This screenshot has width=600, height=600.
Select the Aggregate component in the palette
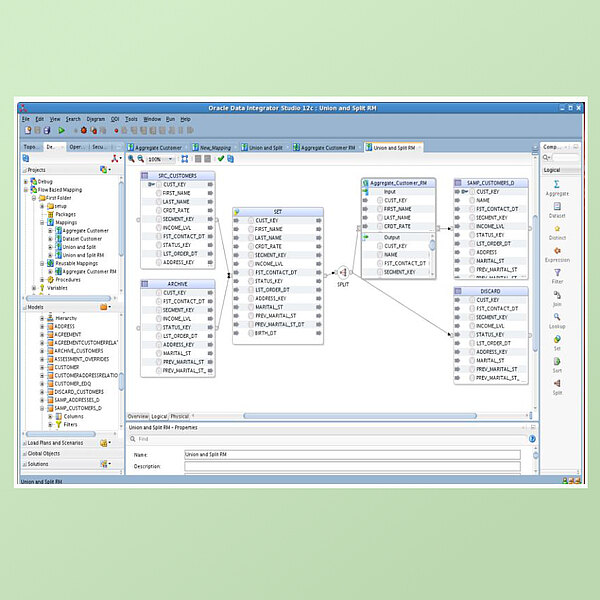click(557, 184)
